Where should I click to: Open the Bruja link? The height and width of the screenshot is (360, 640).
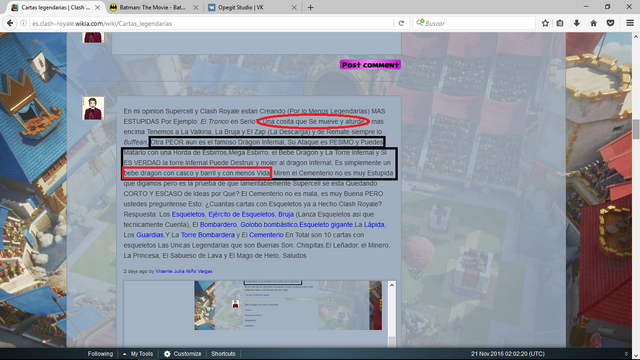point(286,214)
